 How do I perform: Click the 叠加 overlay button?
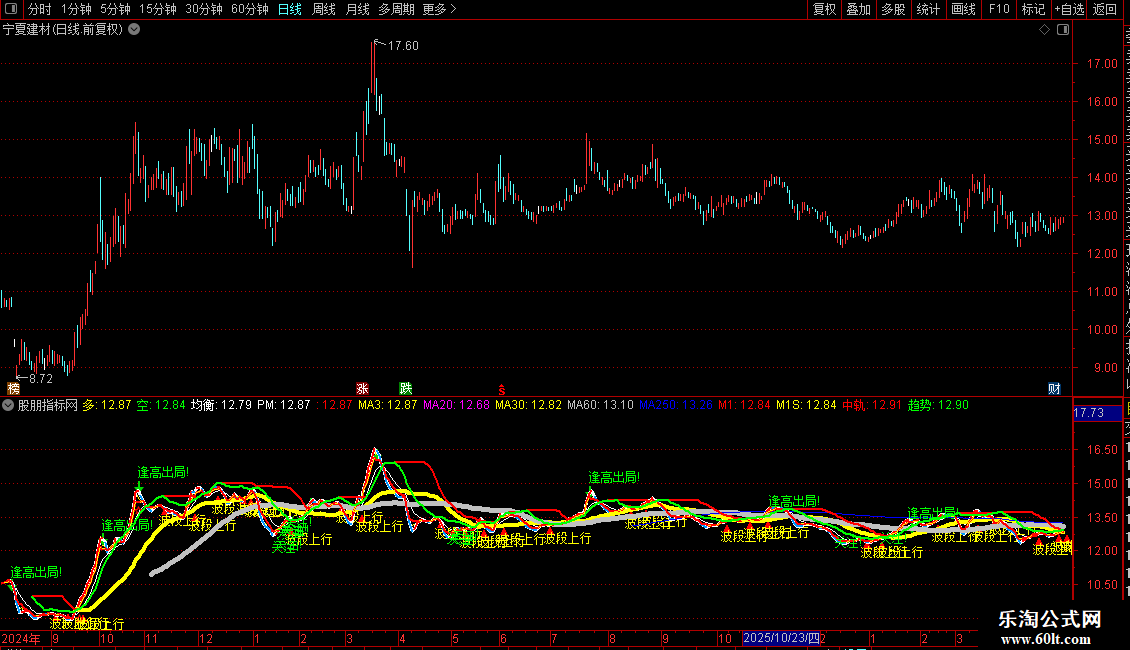point(858,9)
